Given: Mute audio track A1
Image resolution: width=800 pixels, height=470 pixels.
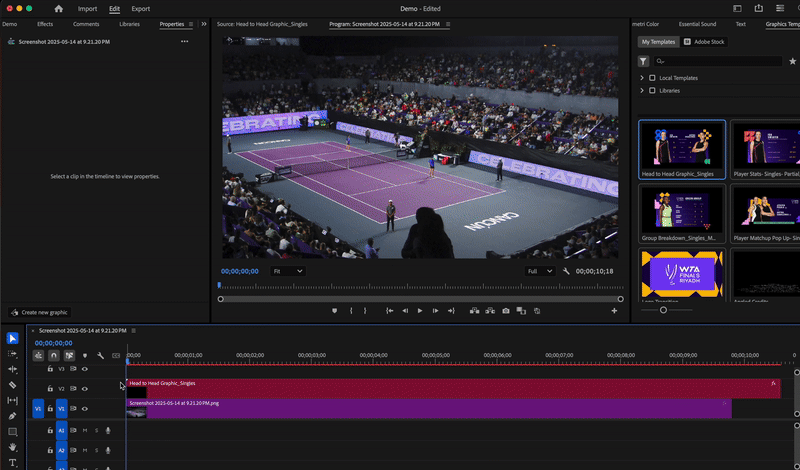Looking at the screenshot, I should coord(85,430).
